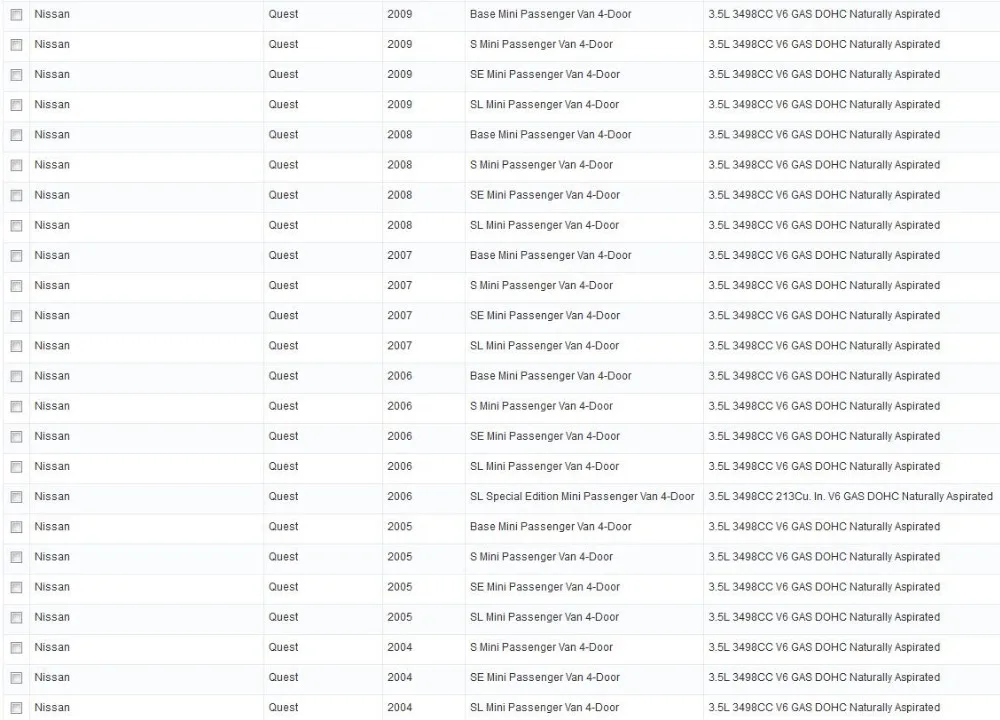1000x720 pixels.
Task: Mark checkbox for 2006 S Mini Passenger Van
Action: (17, 407)
